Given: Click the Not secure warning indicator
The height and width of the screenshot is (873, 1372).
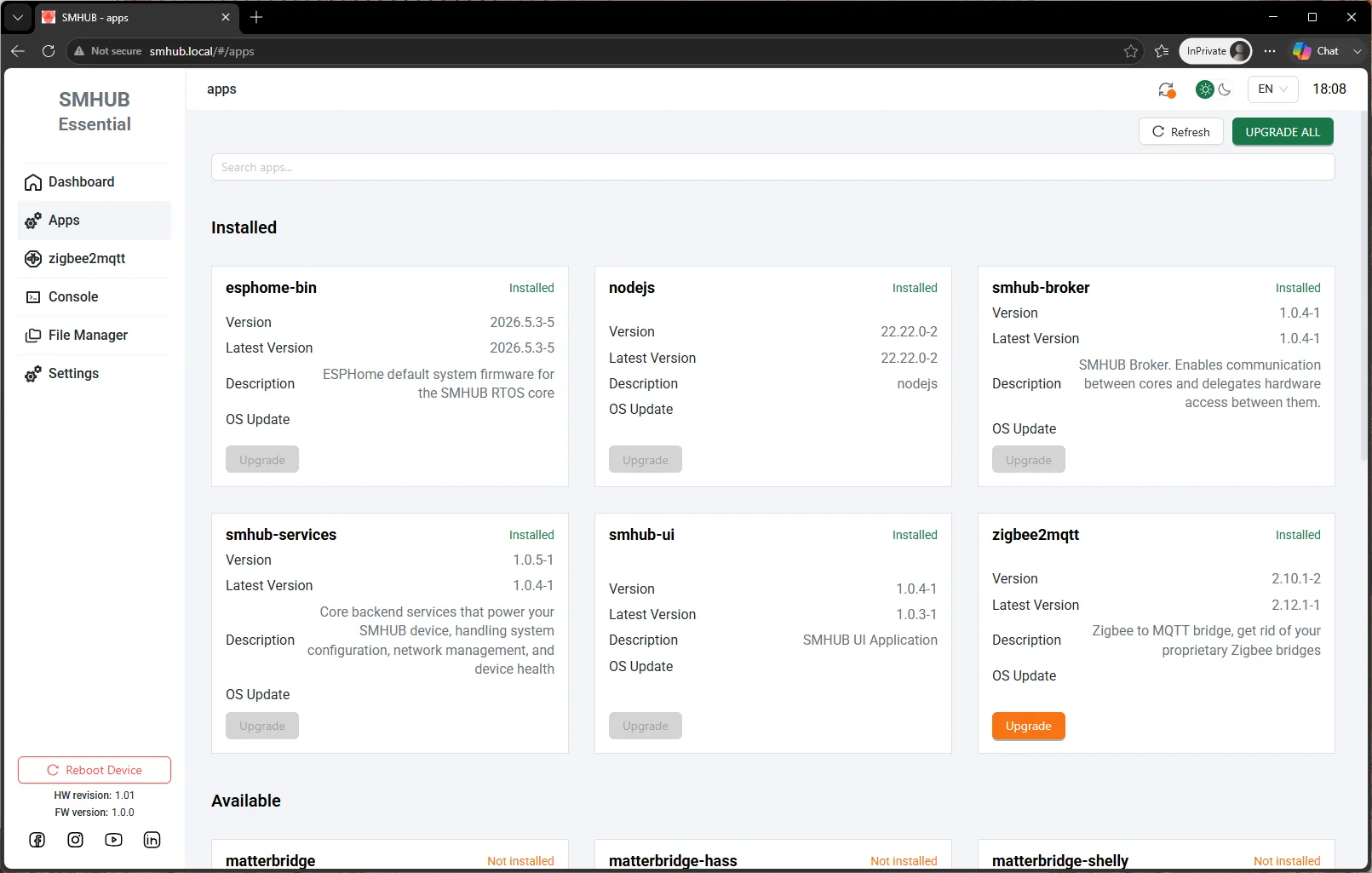Looking at the screenshot, I should (x=108, y=51).
